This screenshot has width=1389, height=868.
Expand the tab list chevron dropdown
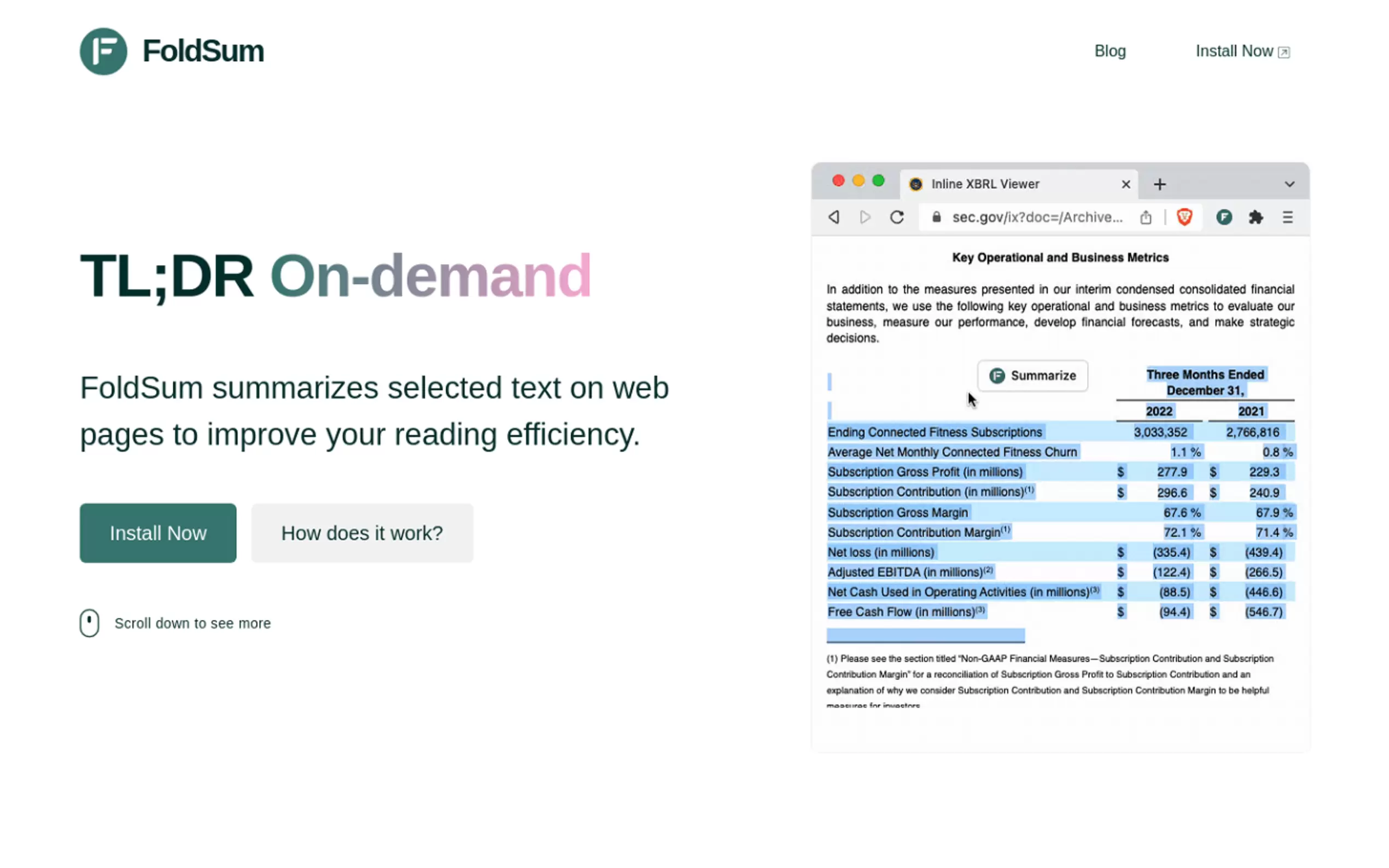[1289, 184]
